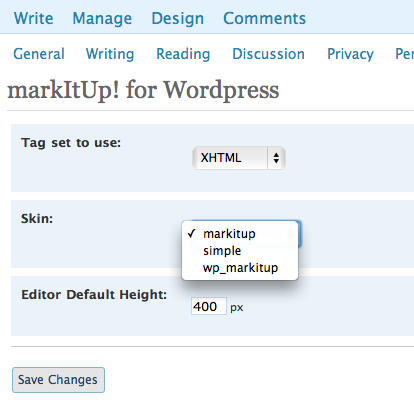414x409 pixels.
Task: Switch to the General settings tab
Action: [39, 54]
